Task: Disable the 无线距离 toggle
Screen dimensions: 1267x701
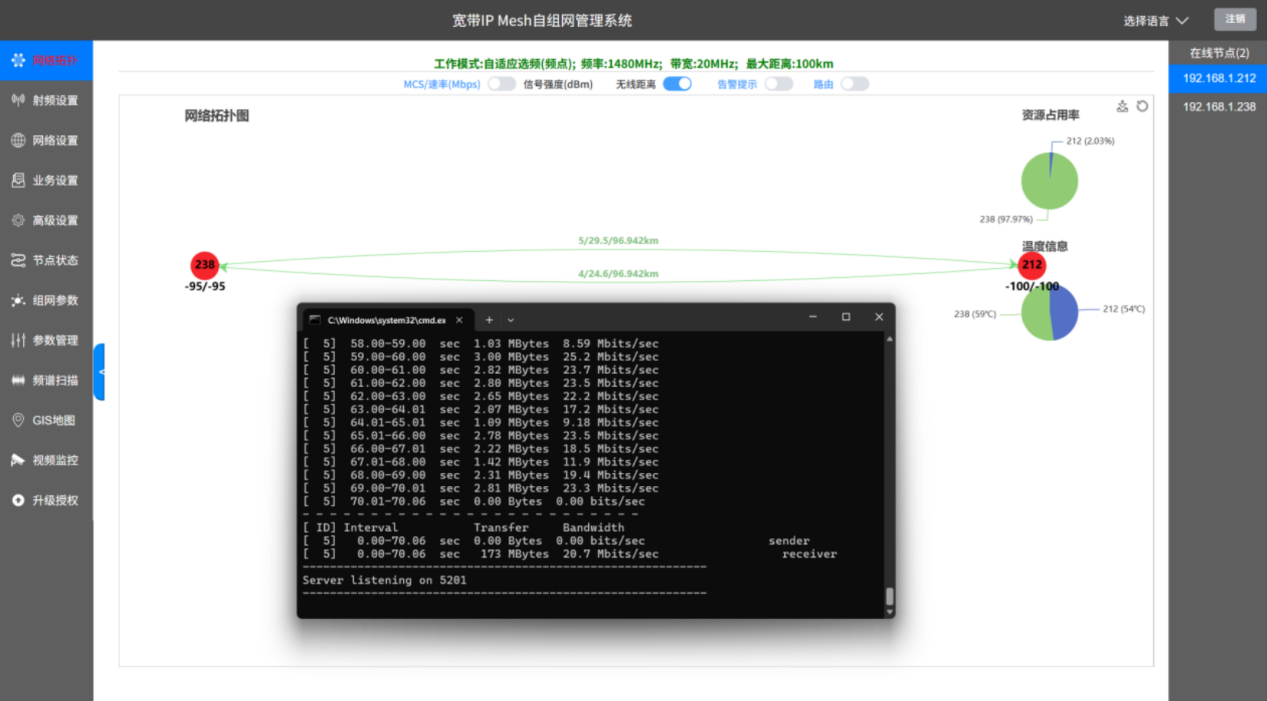Action: click(677, 84)
